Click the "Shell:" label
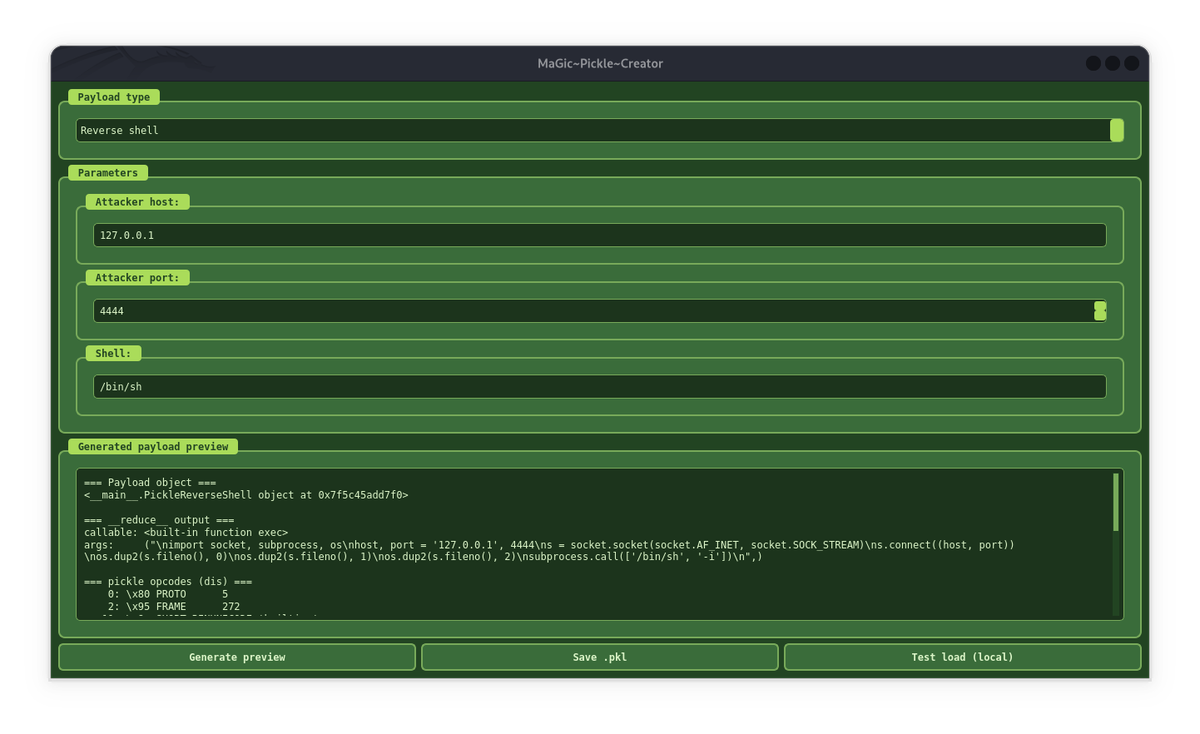 click(x=113, y=353)
